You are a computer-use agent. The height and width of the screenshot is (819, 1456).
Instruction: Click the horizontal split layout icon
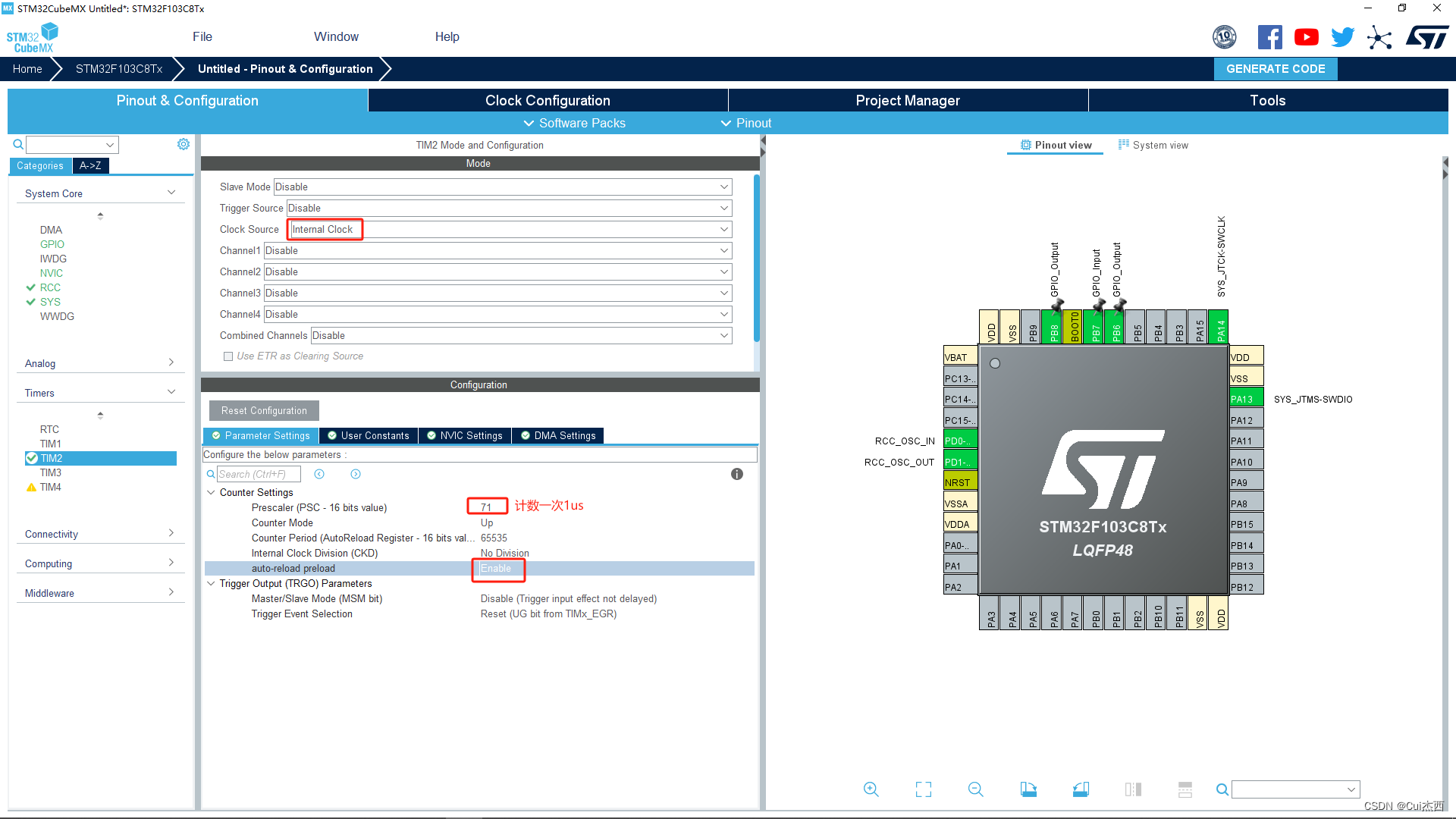point(1185,789)
